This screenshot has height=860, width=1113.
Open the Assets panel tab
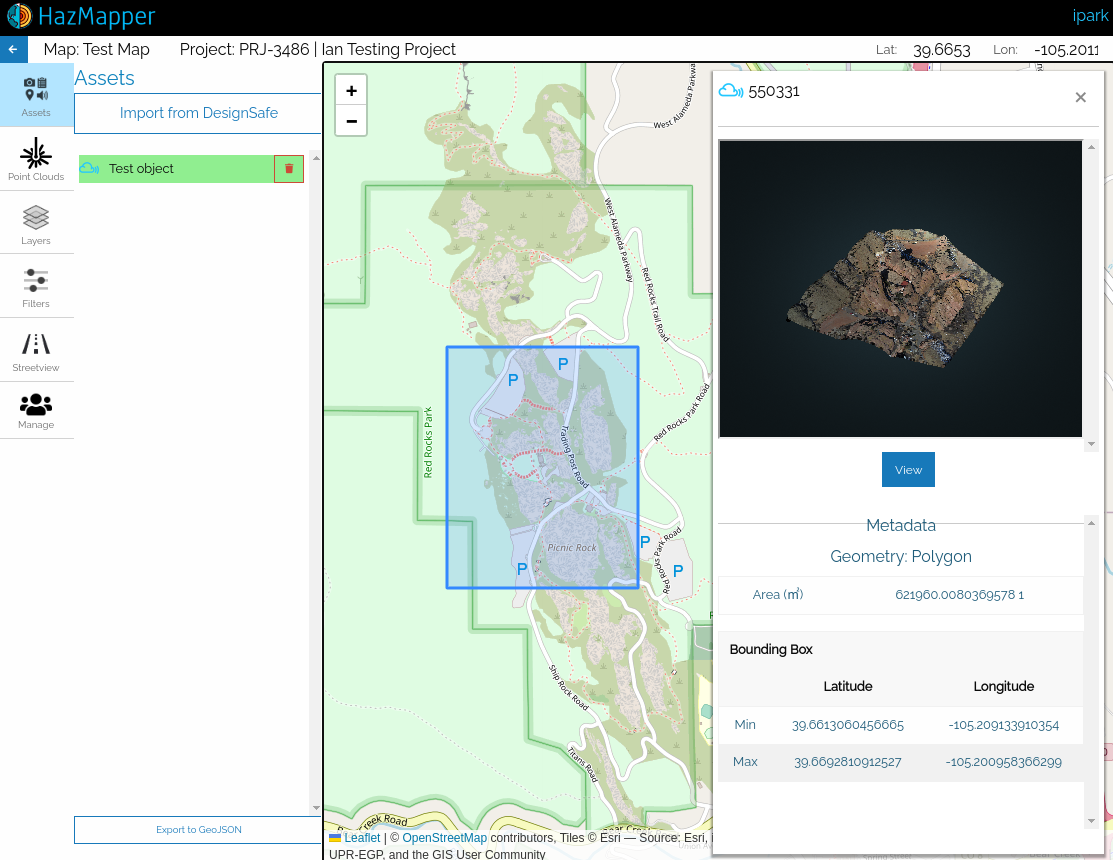pos(36,95)
